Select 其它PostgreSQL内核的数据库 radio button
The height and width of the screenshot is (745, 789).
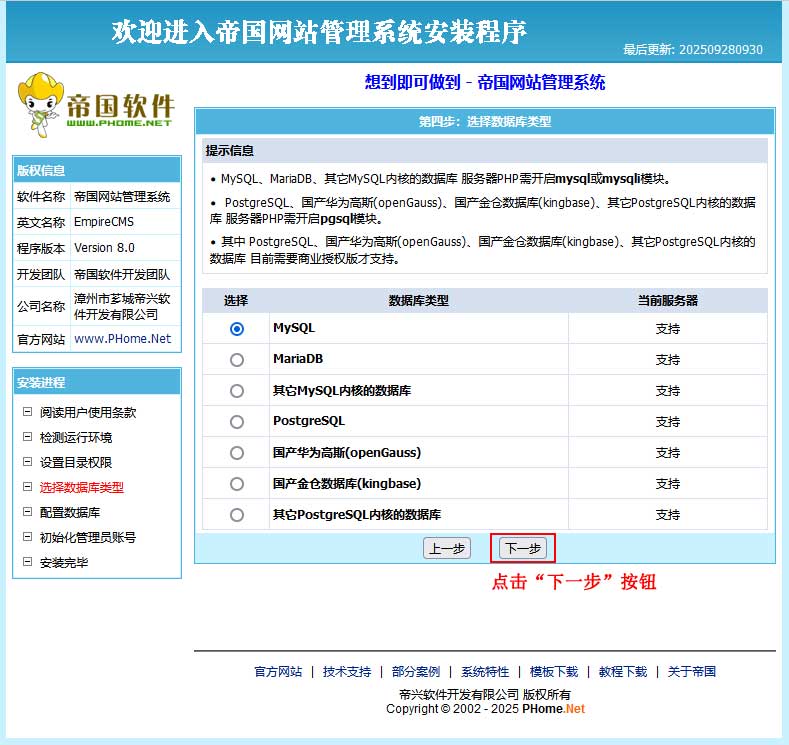point(237,515)
